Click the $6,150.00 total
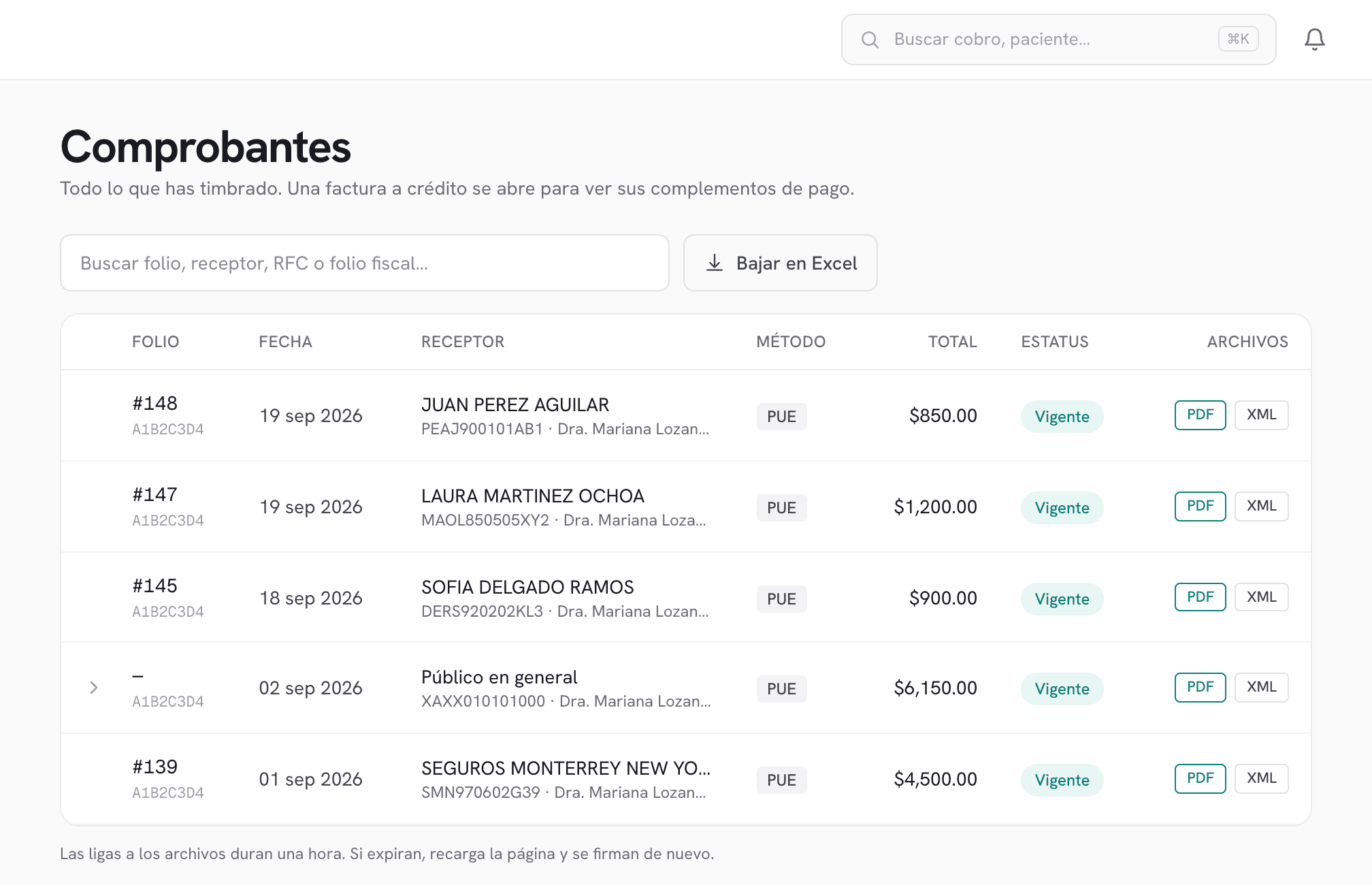The height and width of the screenshot is (885, 1372). (x=935, y=688)
